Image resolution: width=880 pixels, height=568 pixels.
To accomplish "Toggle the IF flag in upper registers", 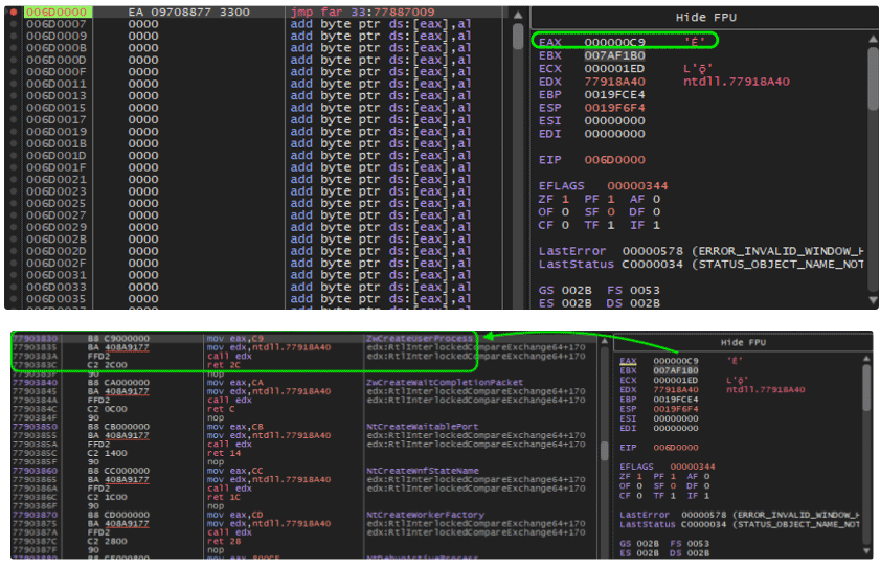I will pos(645,225).
